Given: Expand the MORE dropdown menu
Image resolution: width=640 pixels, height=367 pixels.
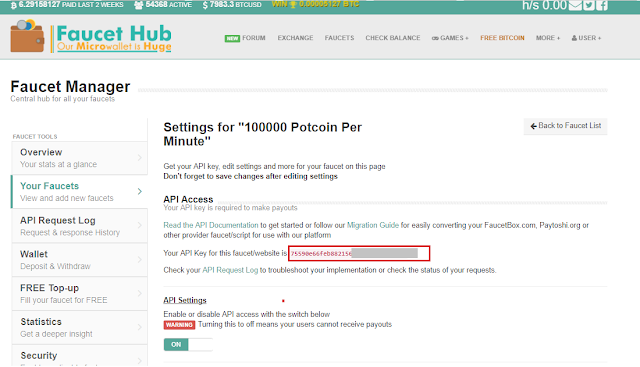Looking at the screenshot, I should tap(548, 38).
